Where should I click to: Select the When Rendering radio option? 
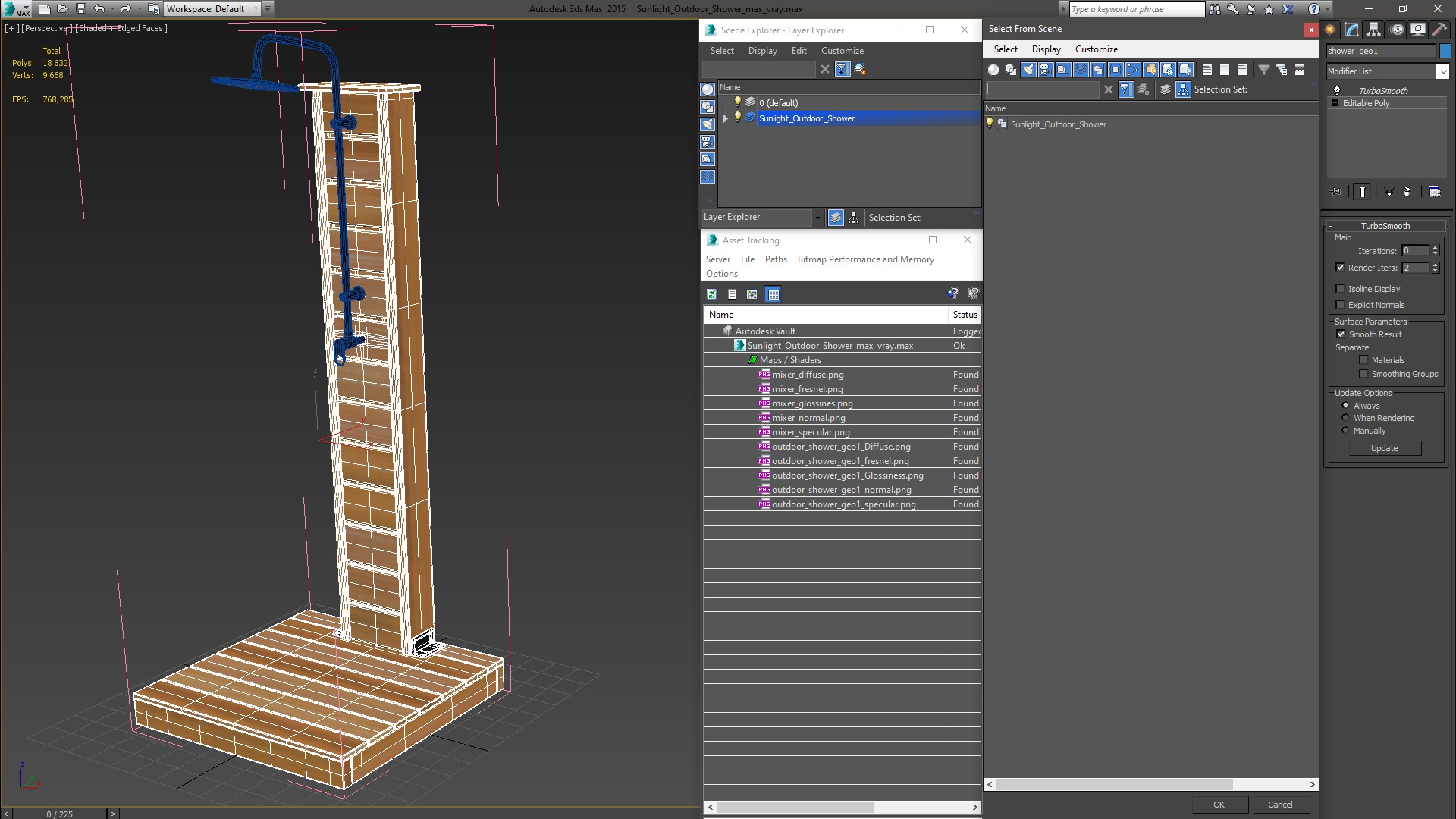coord(1345,418)
